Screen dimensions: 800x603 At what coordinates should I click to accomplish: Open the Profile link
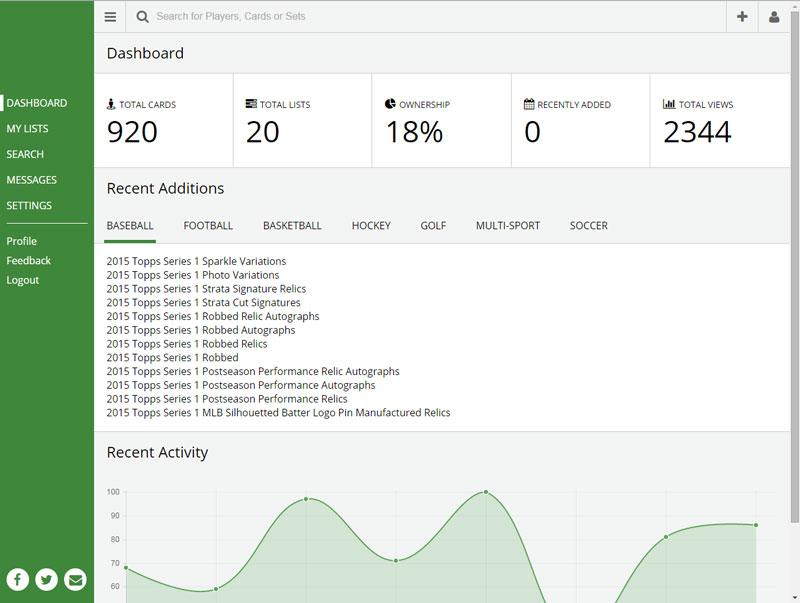(x=21, y=241)
